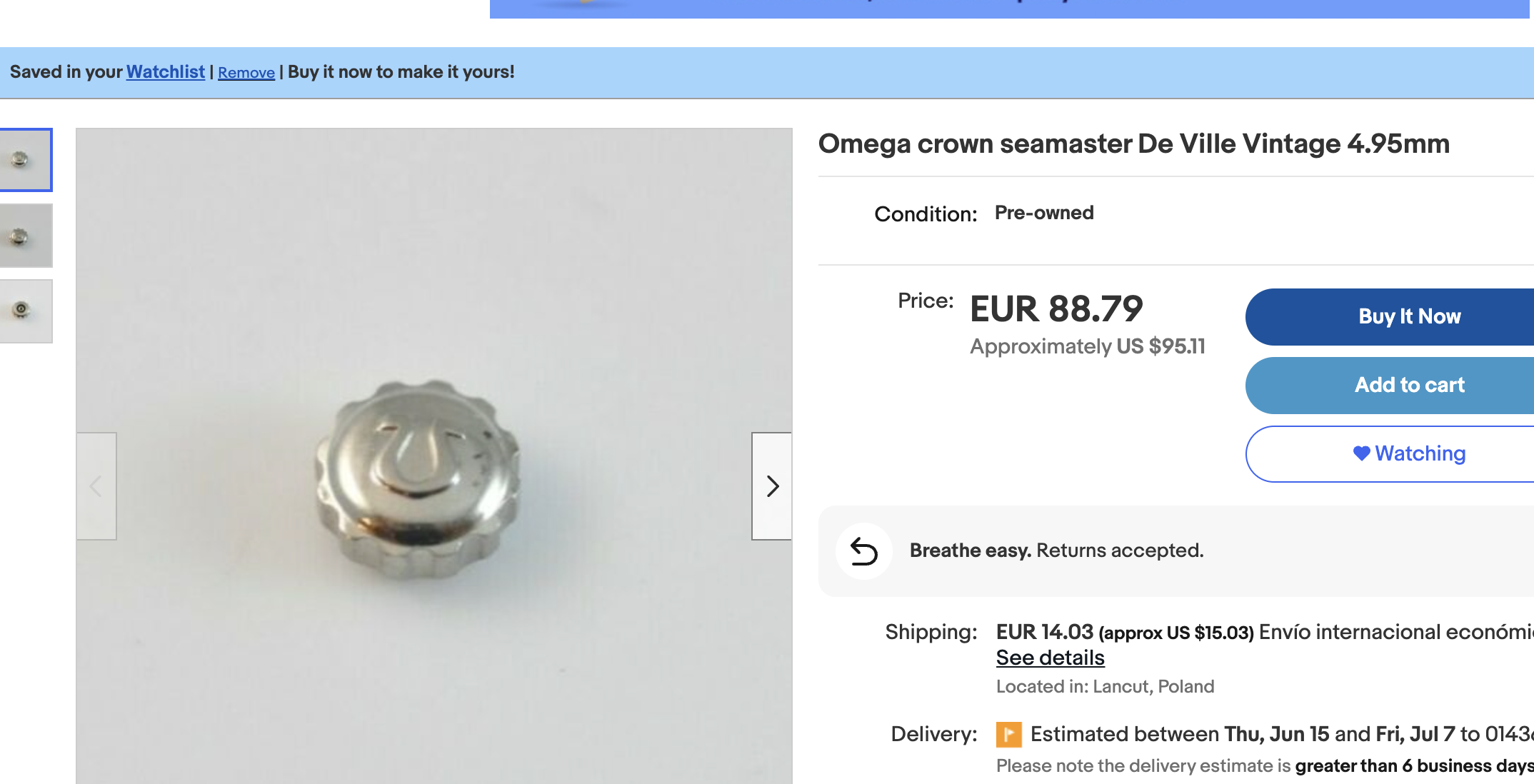This screenshot has width=1534, height=784.
Task: Click the orange delivery flag icon
Action: click(1008, 734)
